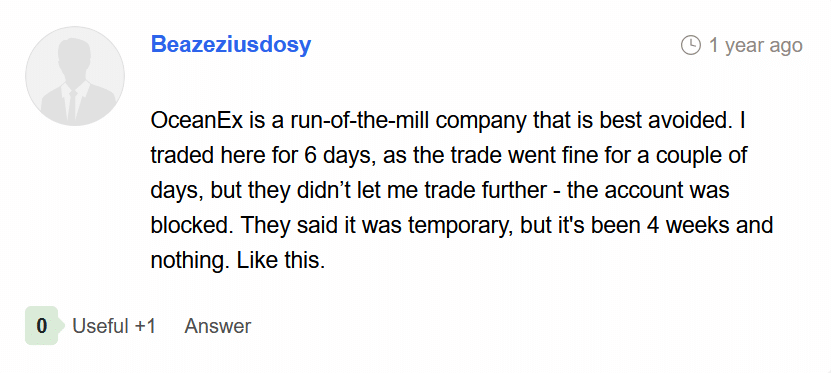Screen dimensions: 831x373
Task: Mark the review as Useful +1
Action: tap(114, 326)
